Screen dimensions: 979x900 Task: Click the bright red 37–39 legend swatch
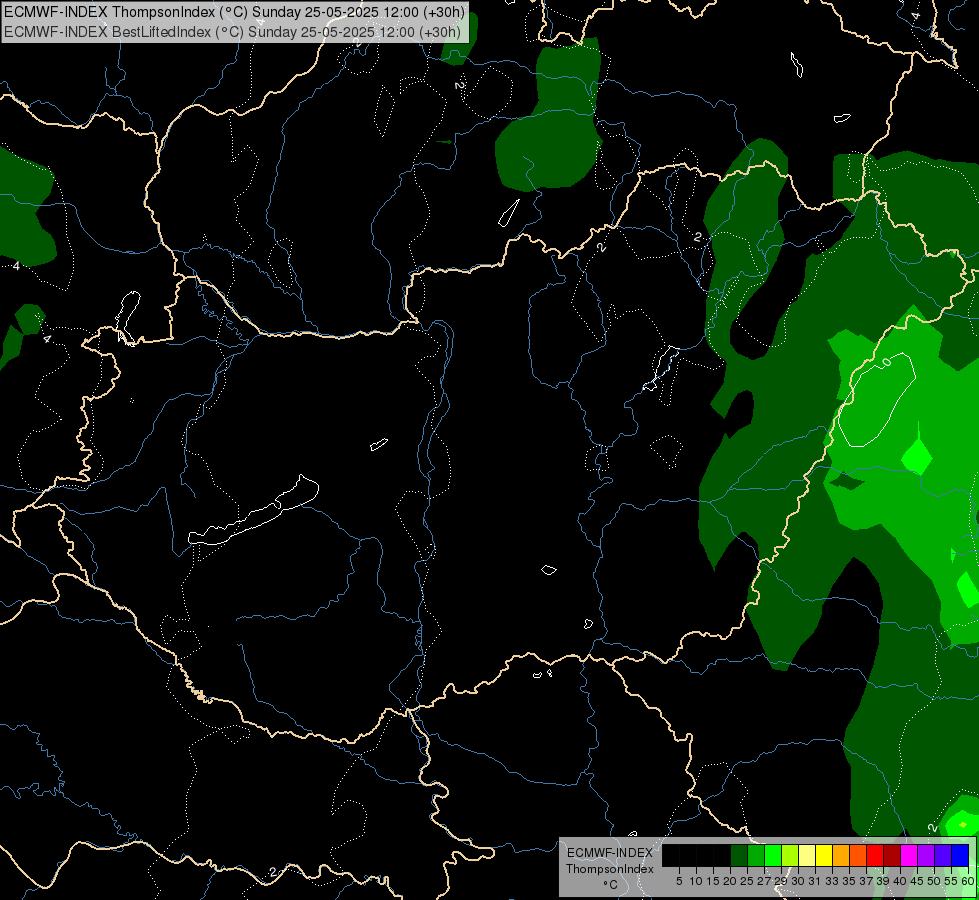(875, 856)
